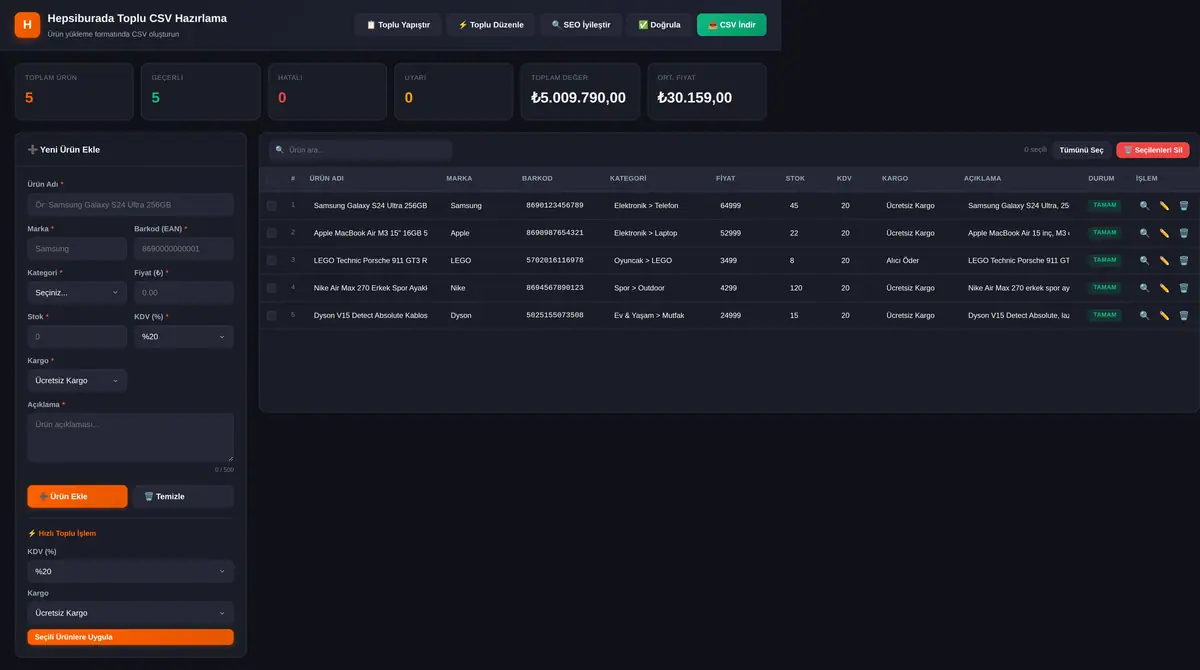1200x670 pixels.
Task: Select the Apple MacBook Air row checkbox
Action: click(x=271, y=233)
